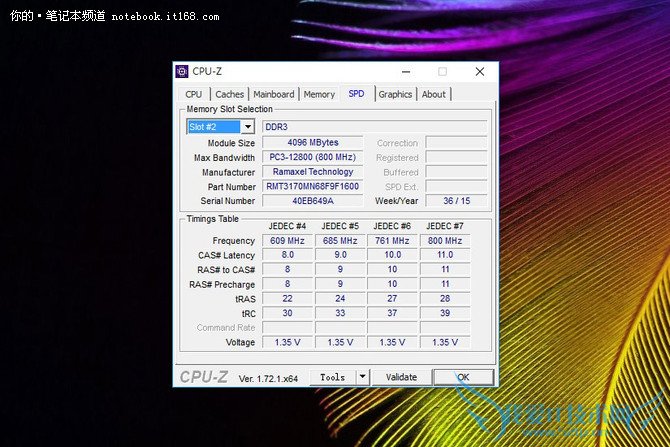Click the Validate button
The height and width of the screenshot is (447, 670).
[401, 377]
